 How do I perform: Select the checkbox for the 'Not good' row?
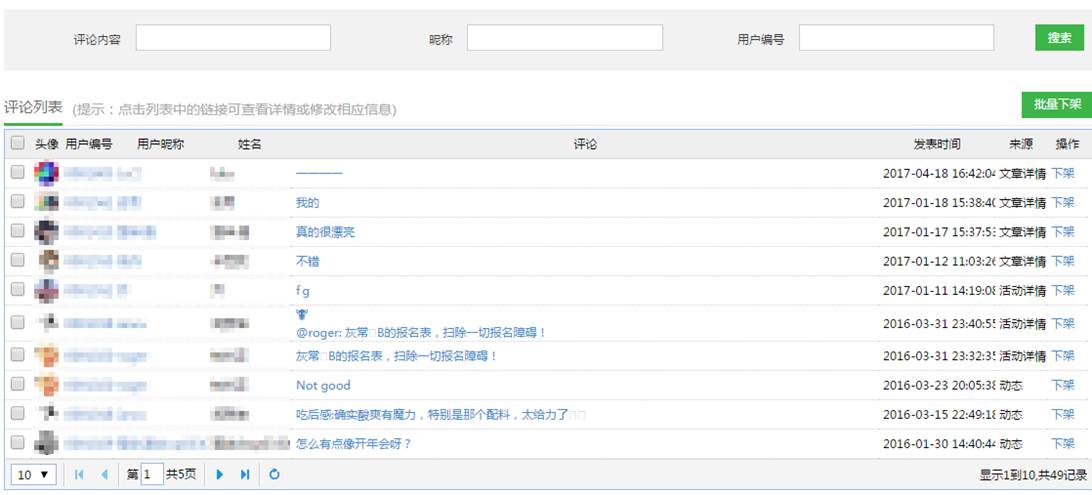coord(17,385)
